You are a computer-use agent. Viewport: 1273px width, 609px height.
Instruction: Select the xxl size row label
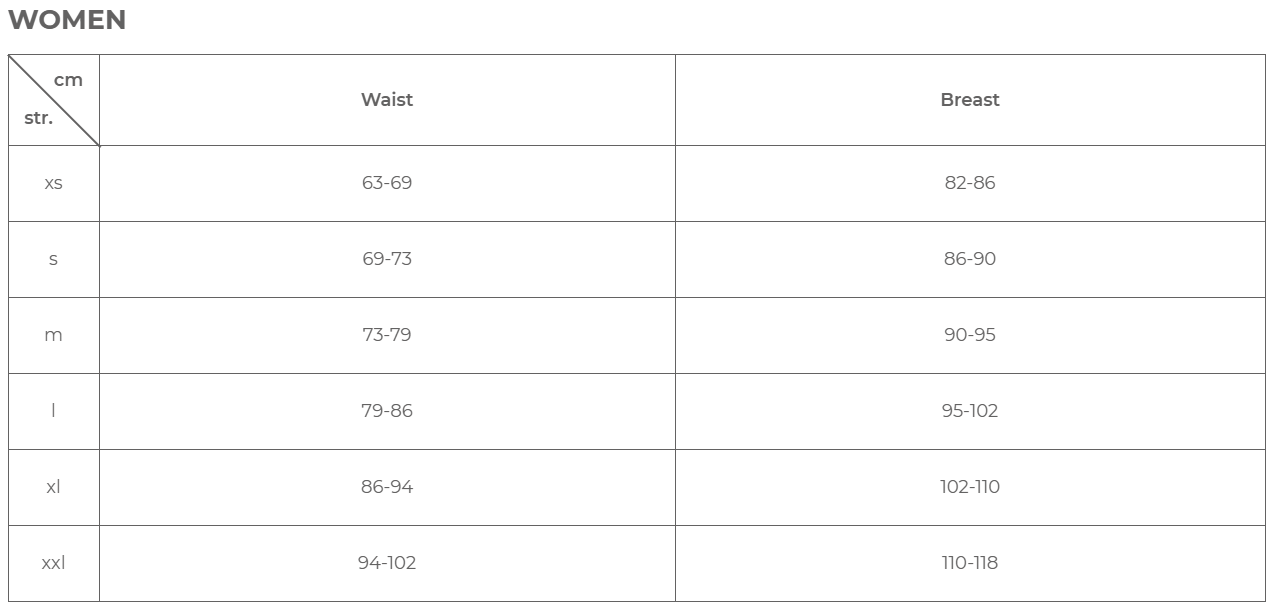coord(54,563)
